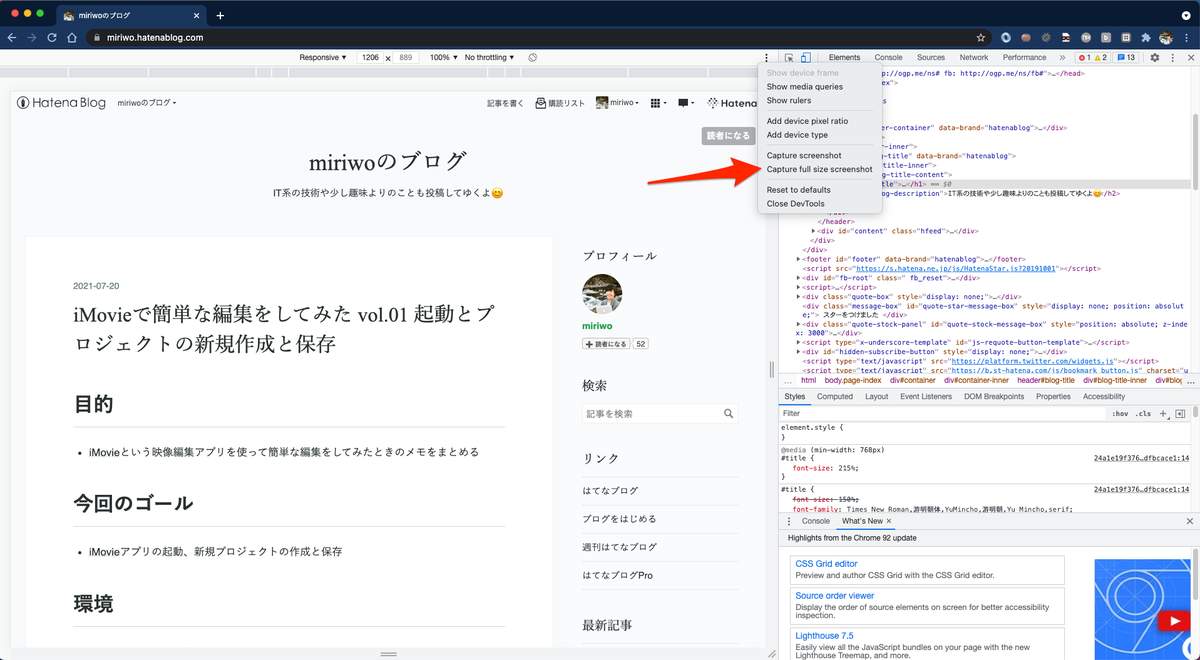Expand the footer element node
1200x660 pixels.
point(800,259)
